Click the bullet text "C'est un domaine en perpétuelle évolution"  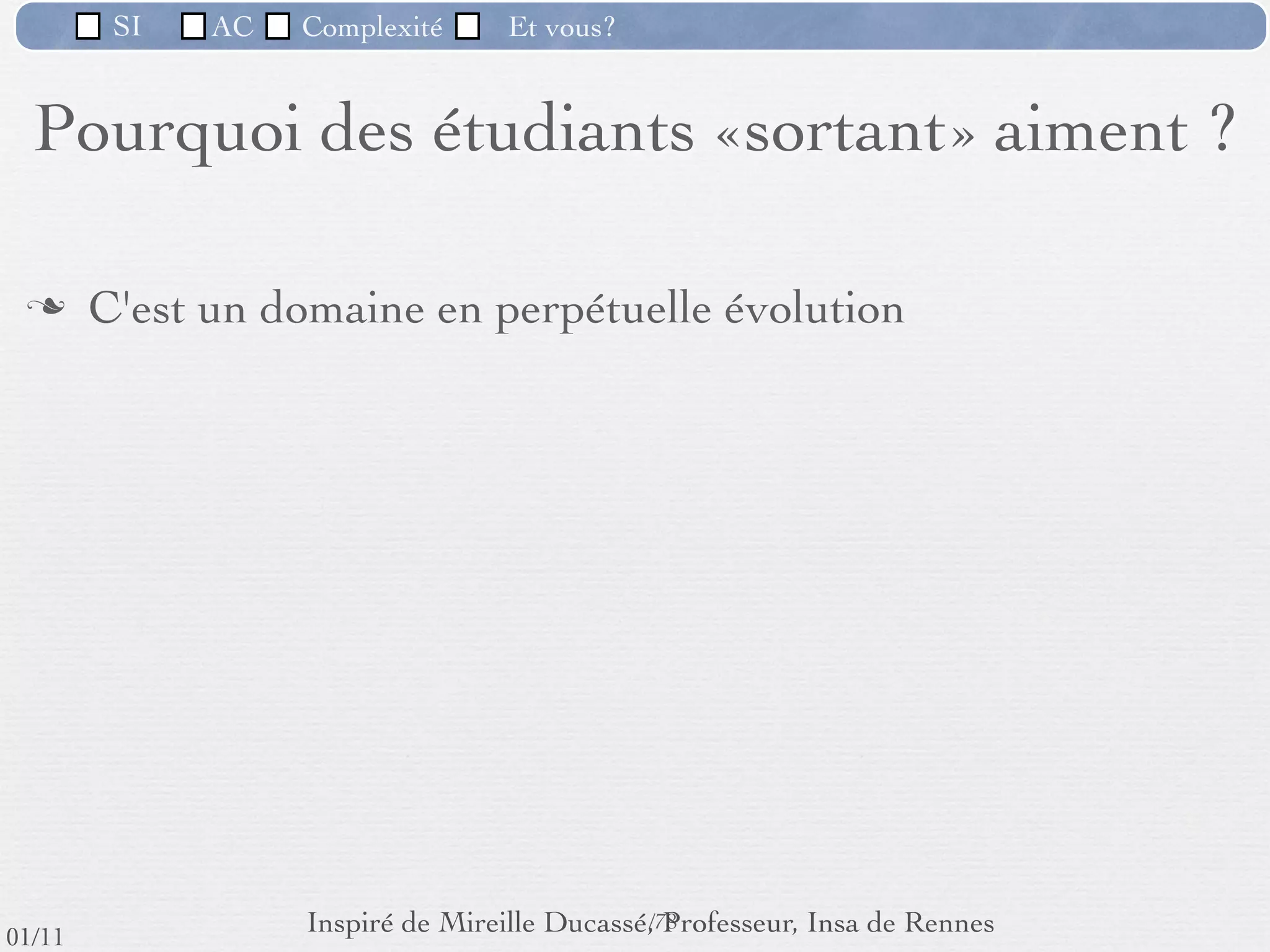pos(497,309)
